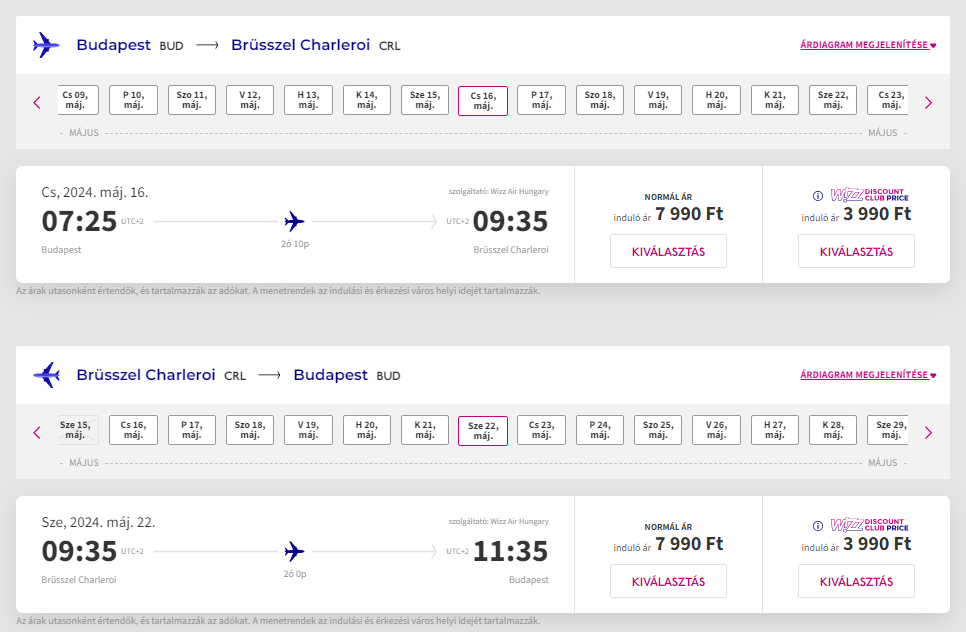Open the Wizz Discount Club info icon, outbound flight
The height and width of the screenshot is (632, 966).
point(818,196)
